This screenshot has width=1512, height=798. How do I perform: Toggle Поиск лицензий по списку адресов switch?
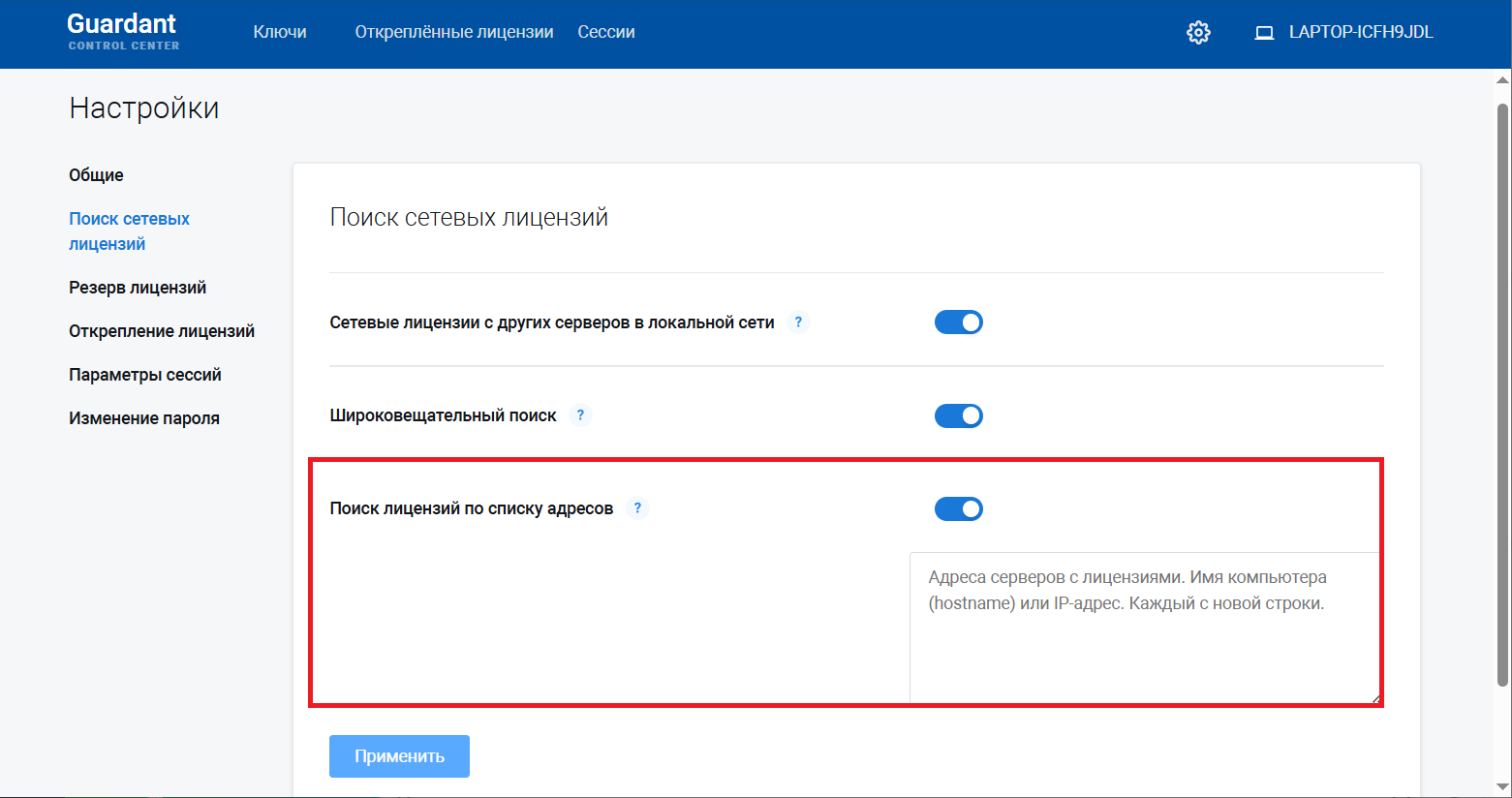958,508
